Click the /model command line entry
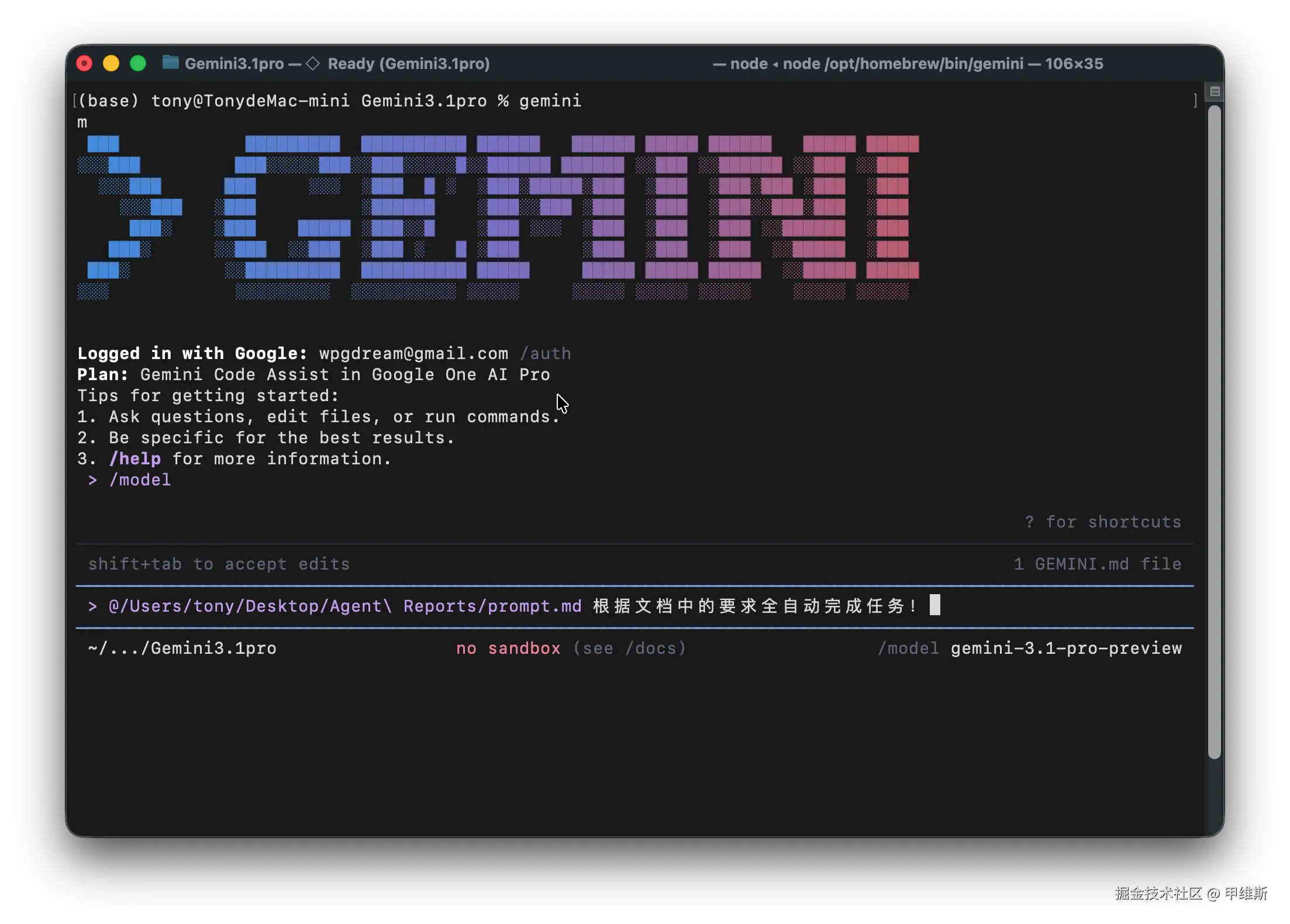 (x=140, y=480)
